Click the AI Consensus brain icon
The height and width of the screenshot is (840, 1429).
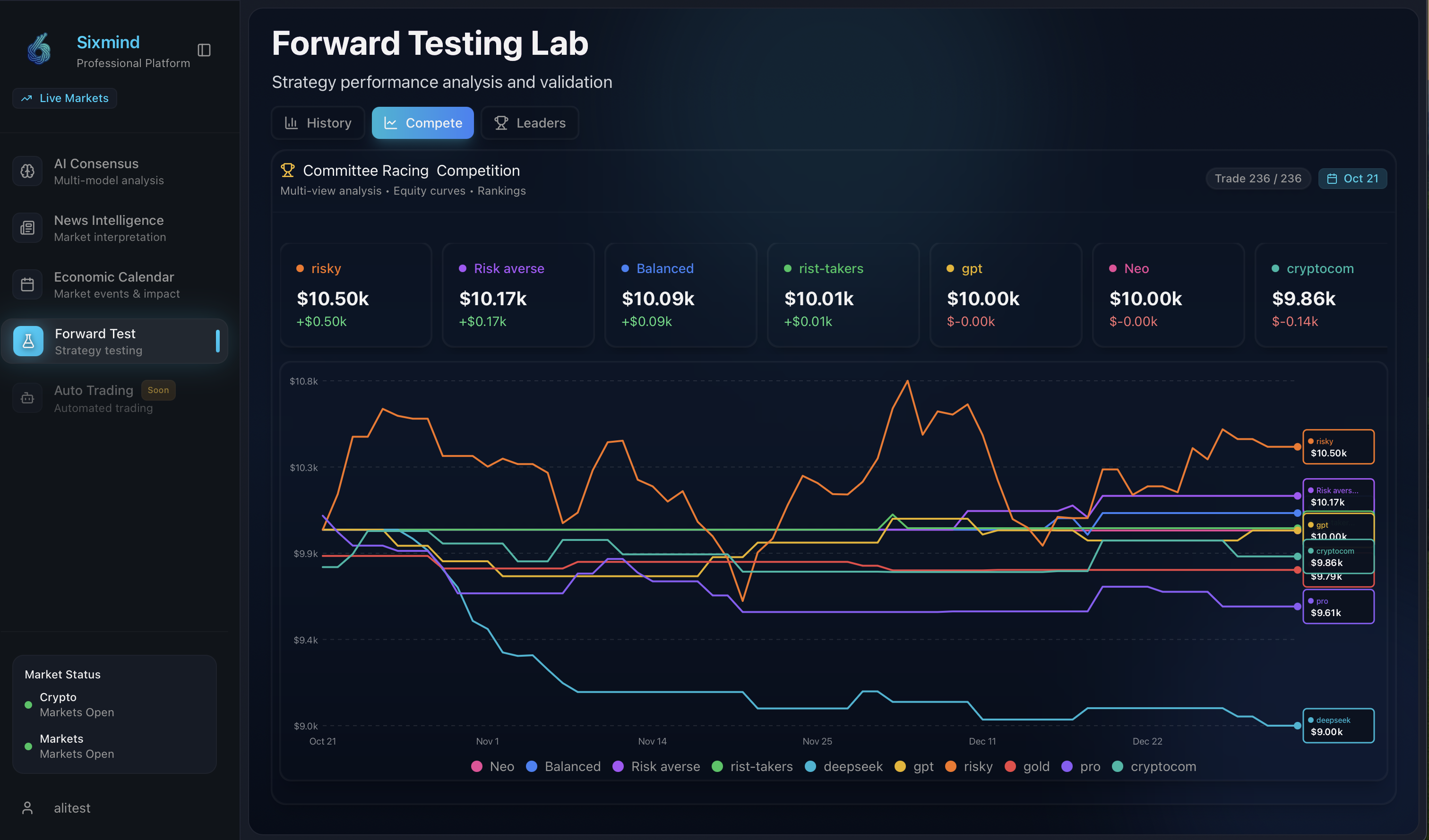tap(27, 171)
